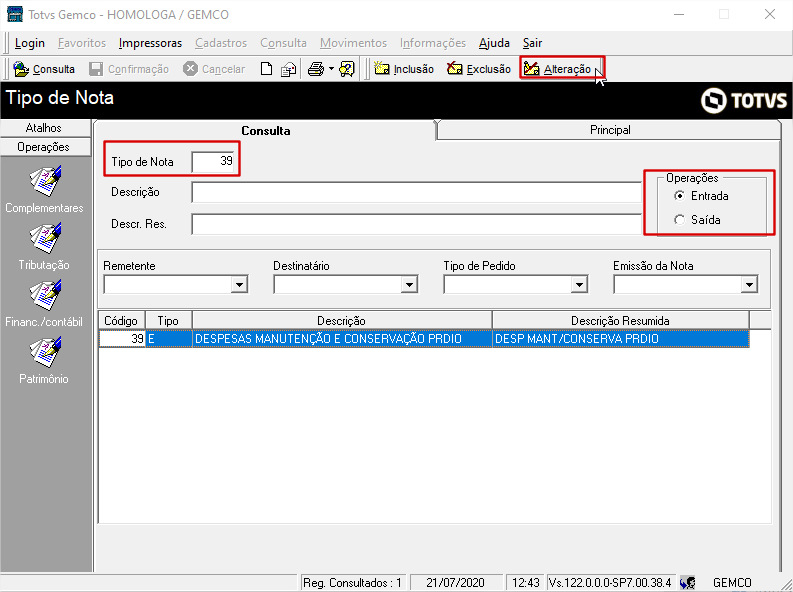Click code cell 39 in grid
The image size is (793, 592).
[122, 338]
